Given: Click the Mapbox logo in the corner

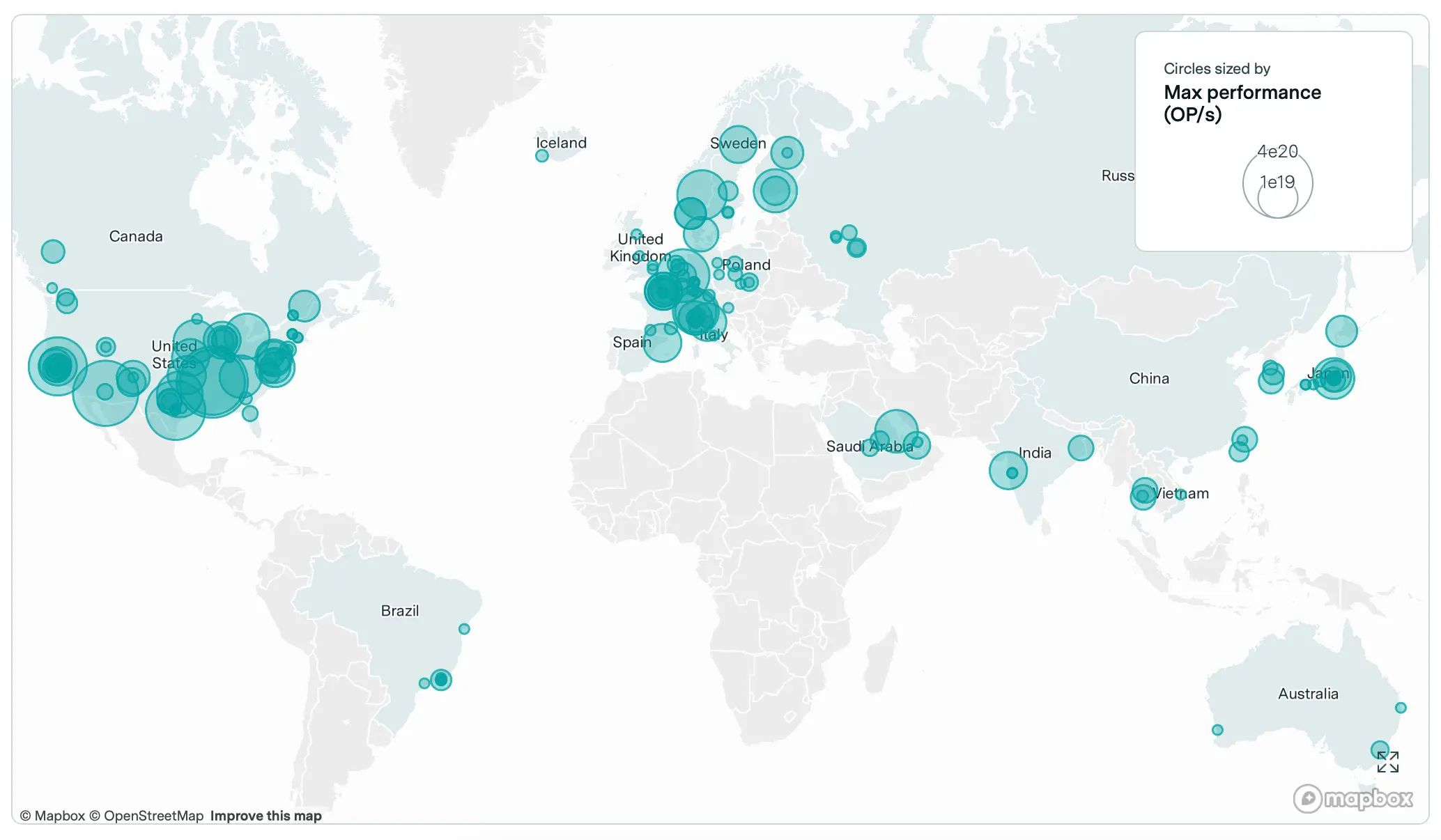Looking at the screenshot, I should [x=1353, y=798].
